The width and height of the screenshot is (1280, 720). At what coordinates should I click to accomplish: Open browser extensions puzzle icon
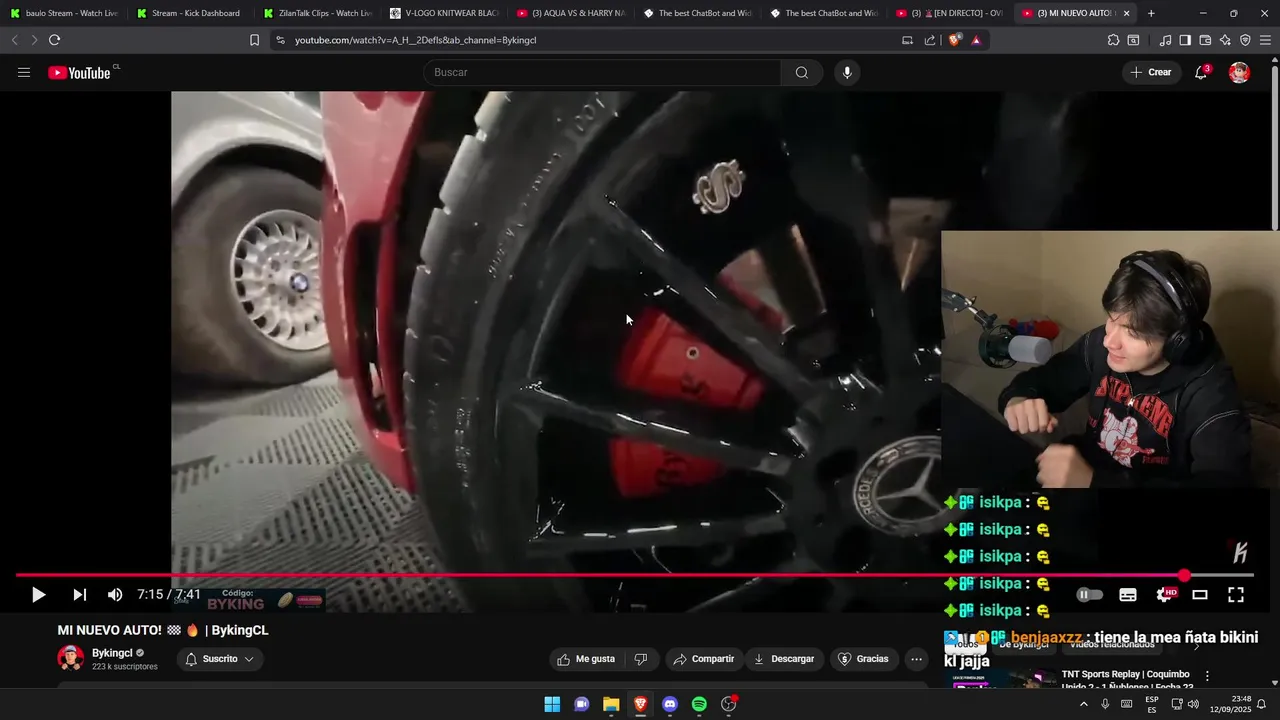(x=1113, y=40)
